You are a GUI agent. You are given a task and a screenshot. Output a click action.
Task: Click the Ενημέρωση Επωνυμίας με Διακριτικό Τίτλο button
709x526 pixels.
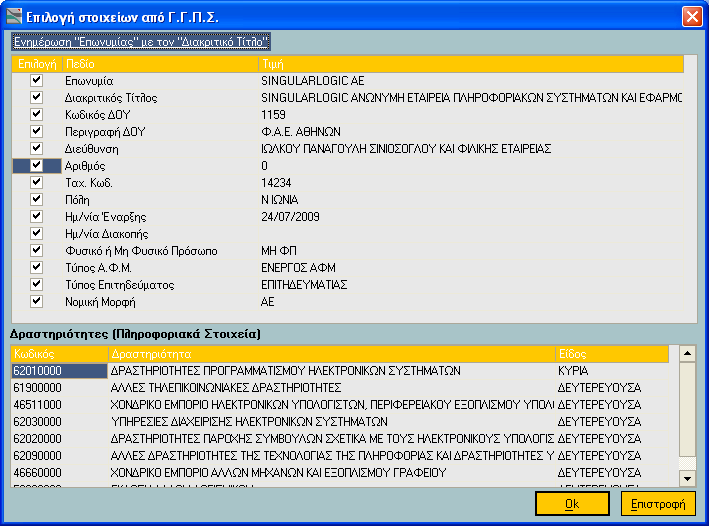[x=141, y=42]
